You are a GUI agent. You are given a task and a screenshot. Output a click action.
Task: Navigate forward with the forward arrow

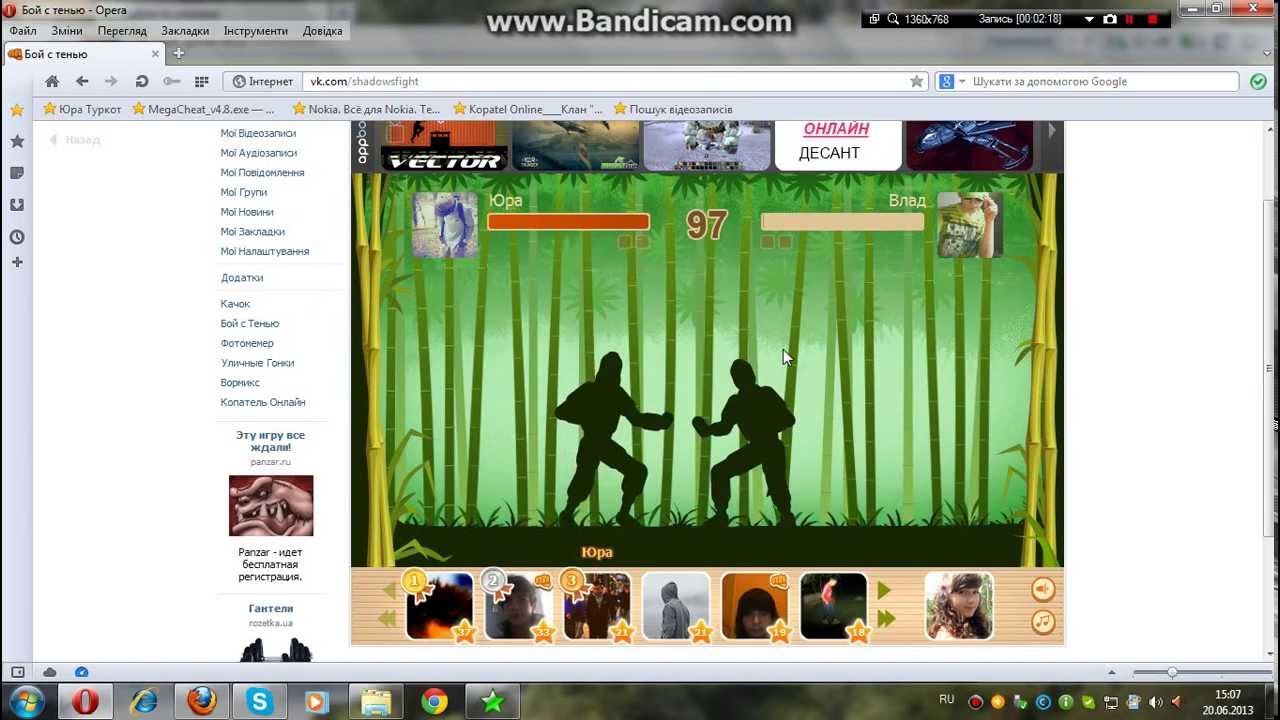[111, 82]
